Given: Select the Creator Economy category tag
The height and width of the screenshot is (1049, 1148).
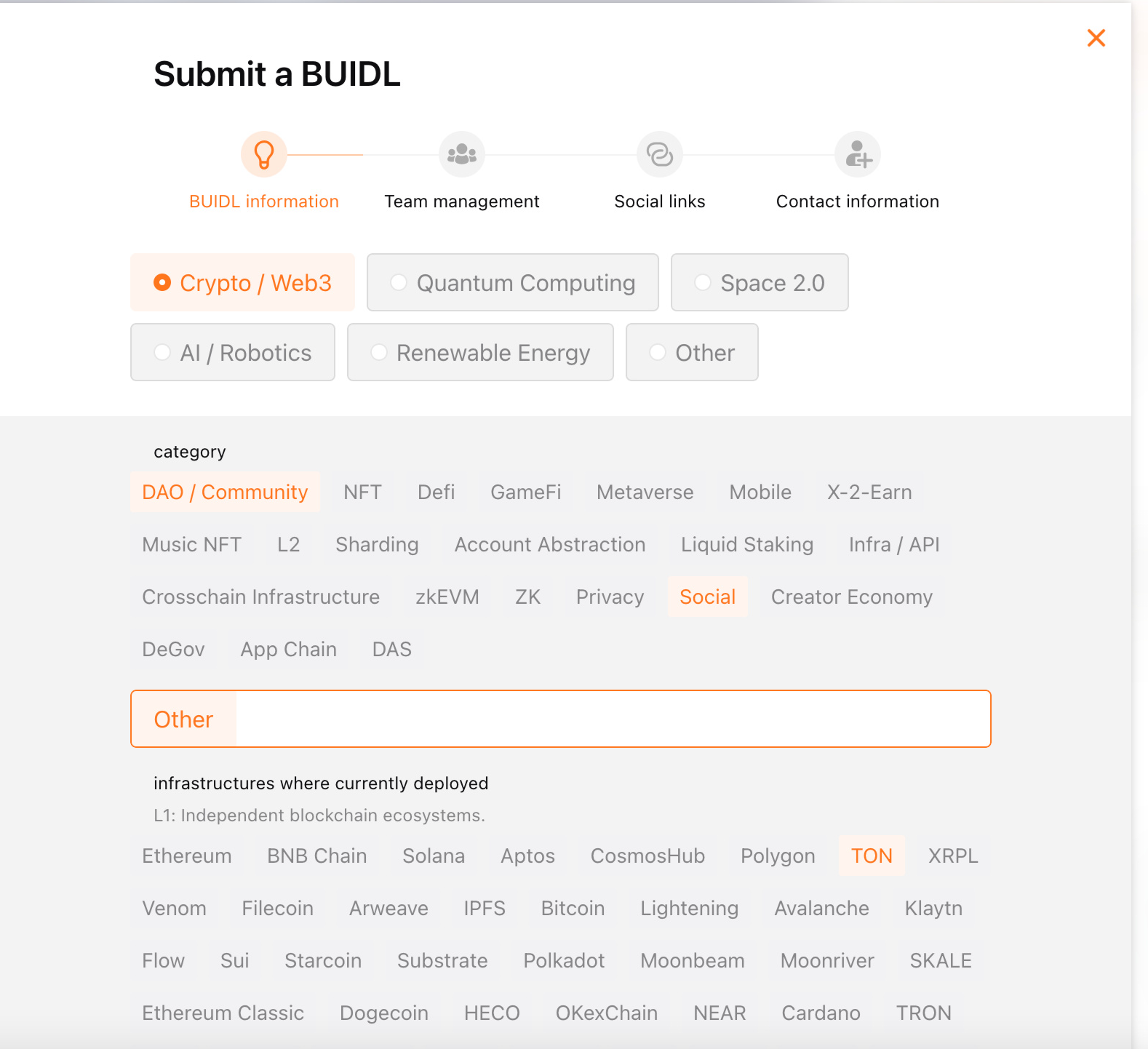Looking at the screenshot, I should [852, 597].
